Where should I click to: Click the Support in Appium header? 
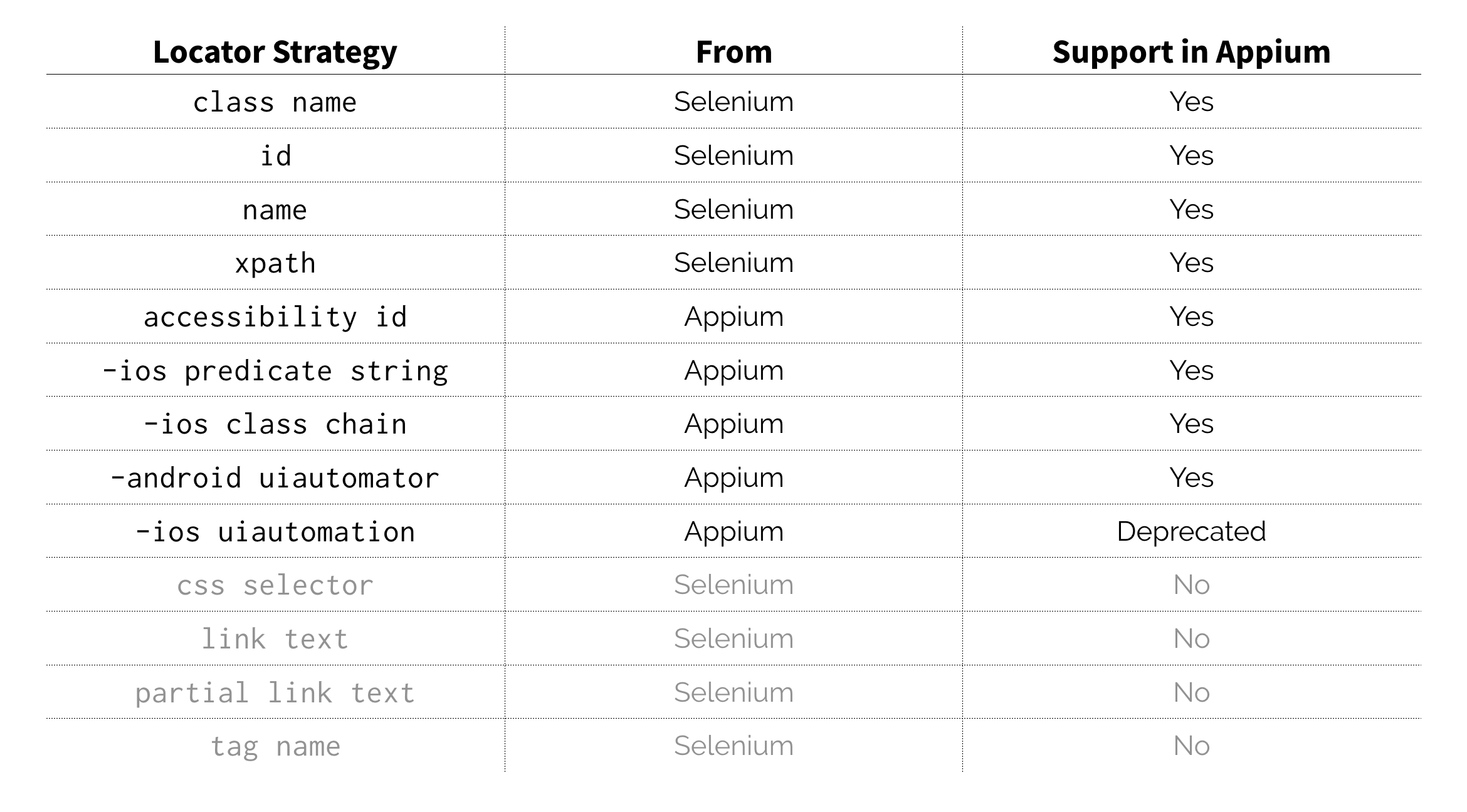click(x=1191, y=52)
